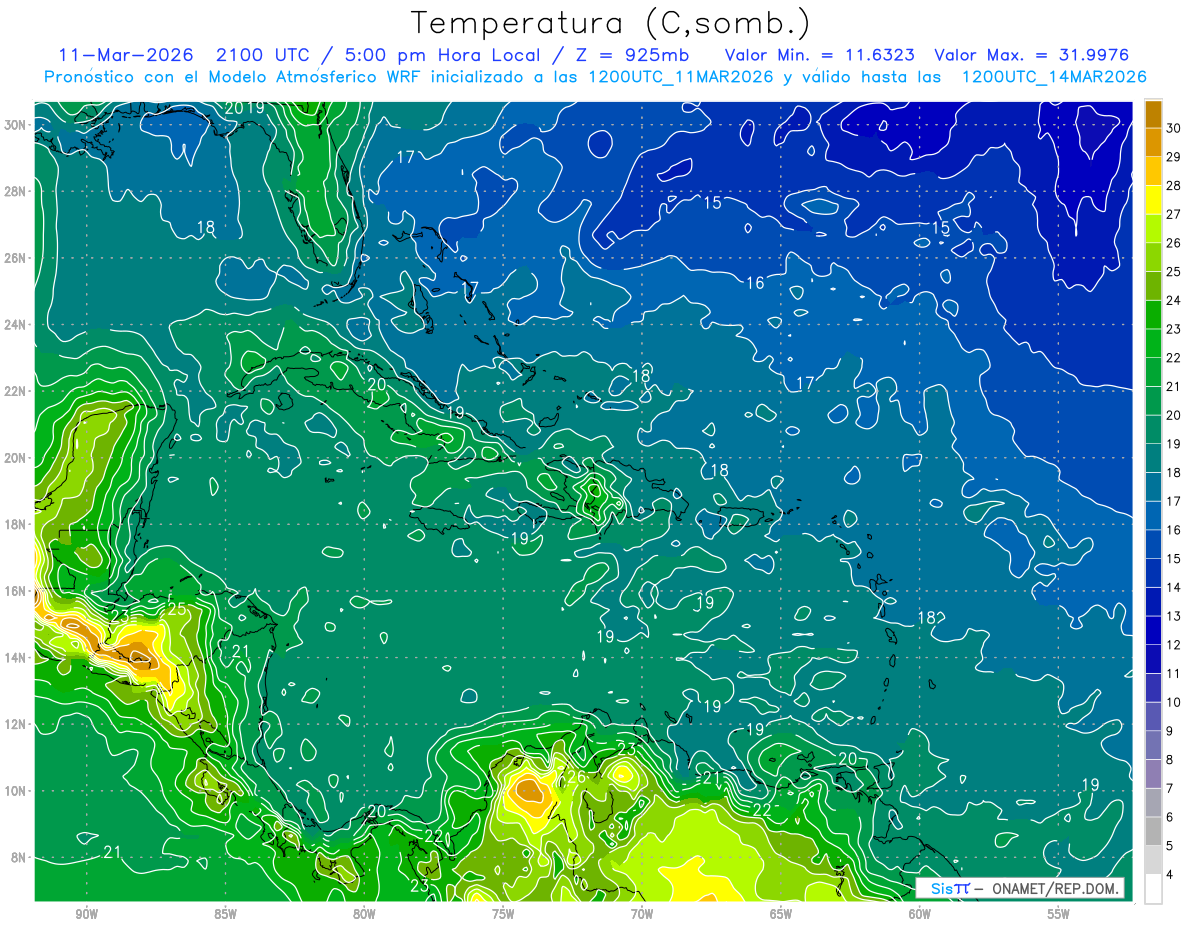Click the yellow legend swatch between 27 and 28
Image resolution: width=1200 pixels, height=927 pixels.
1153,199
